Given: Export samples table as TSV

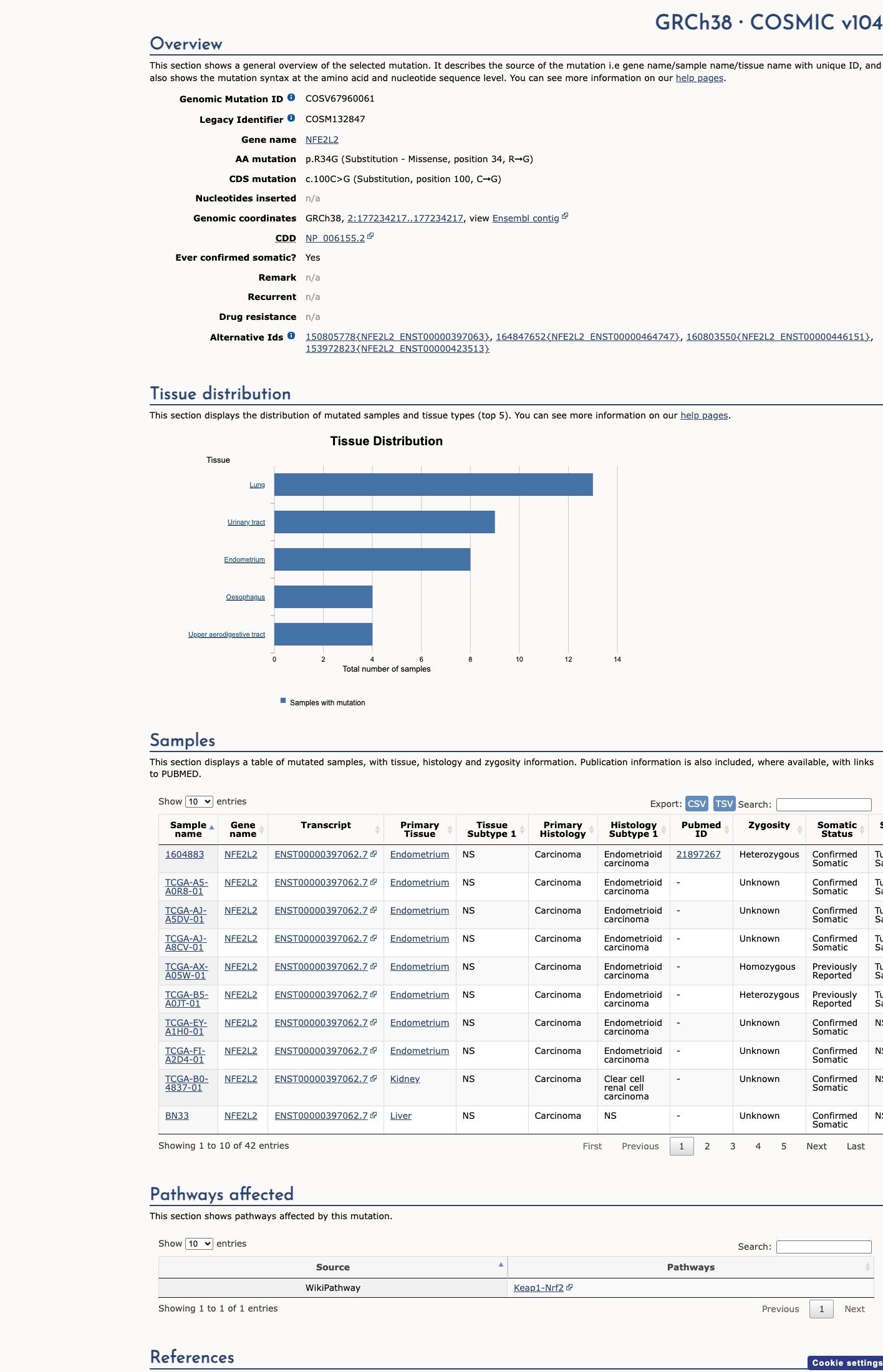Looking at the screenshot, I should 724,803.
